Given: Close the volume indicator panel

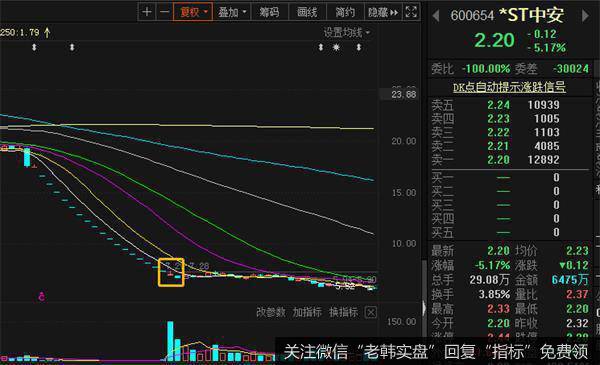Looking at the screenshot, I should [x=371, y=313].
